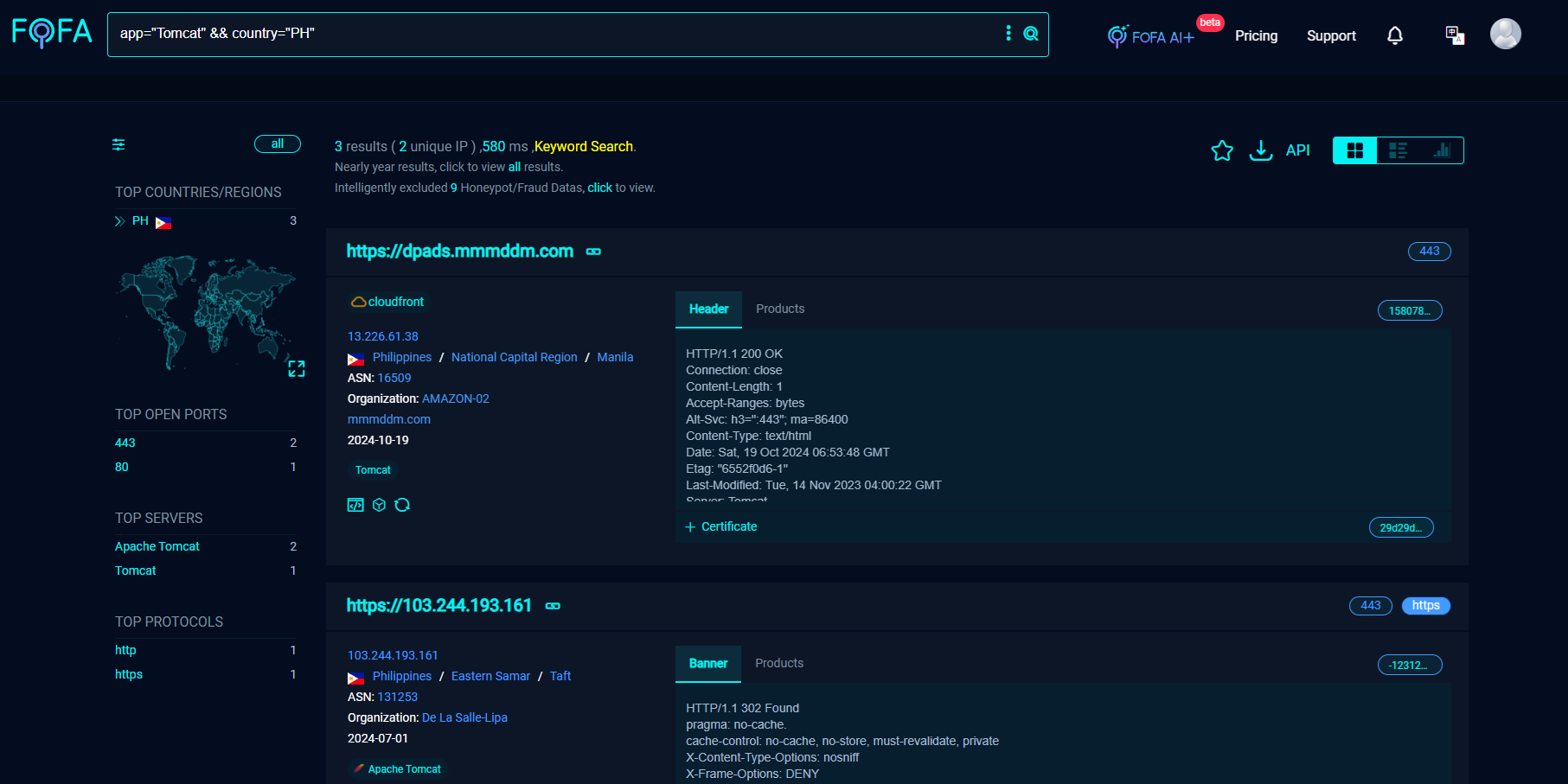Open IP 13.226.61.38
The height and width of the screenshot is (784, 1568).
pos(383,336)
